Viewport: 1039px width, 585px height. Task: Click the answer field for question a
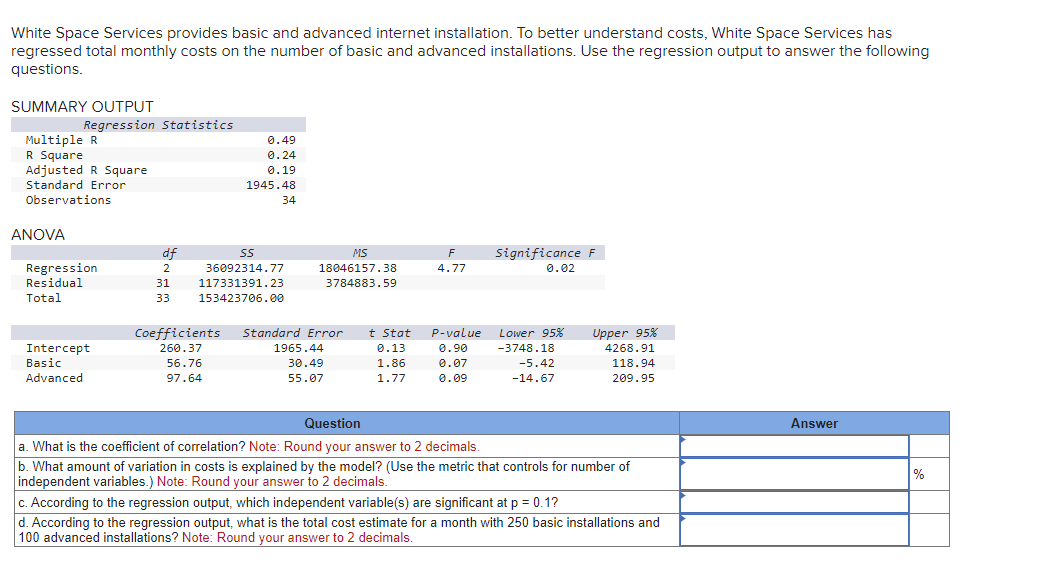[794, 446]
